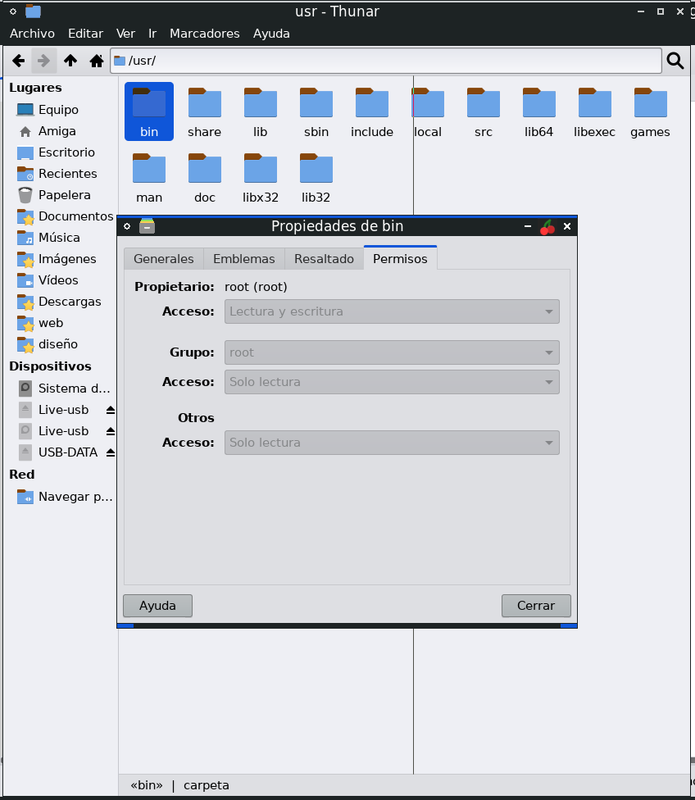Open Música bookmark in sidebar
Image resolution: width=695 pixels, height=800 pixels.
(60, 238)
